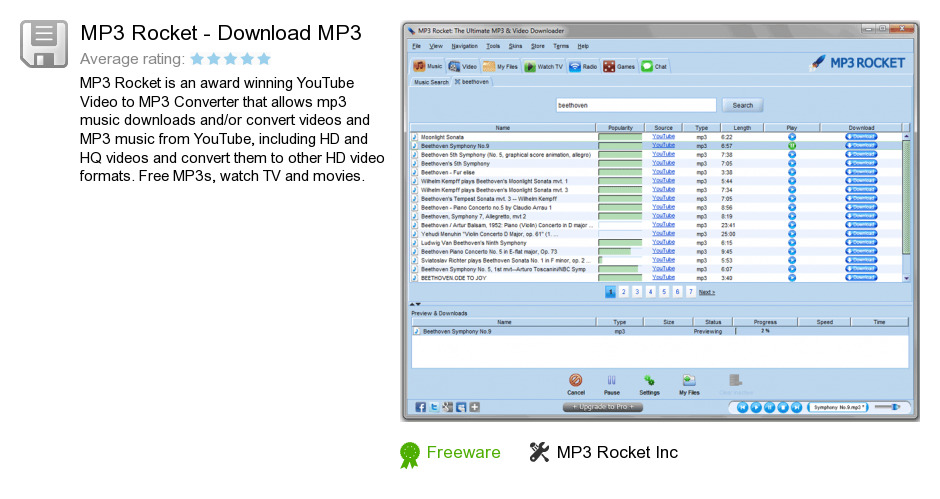Screen dimensions: 940x499
Task: Go to results page 2
Action: click(x=623, y=292)
